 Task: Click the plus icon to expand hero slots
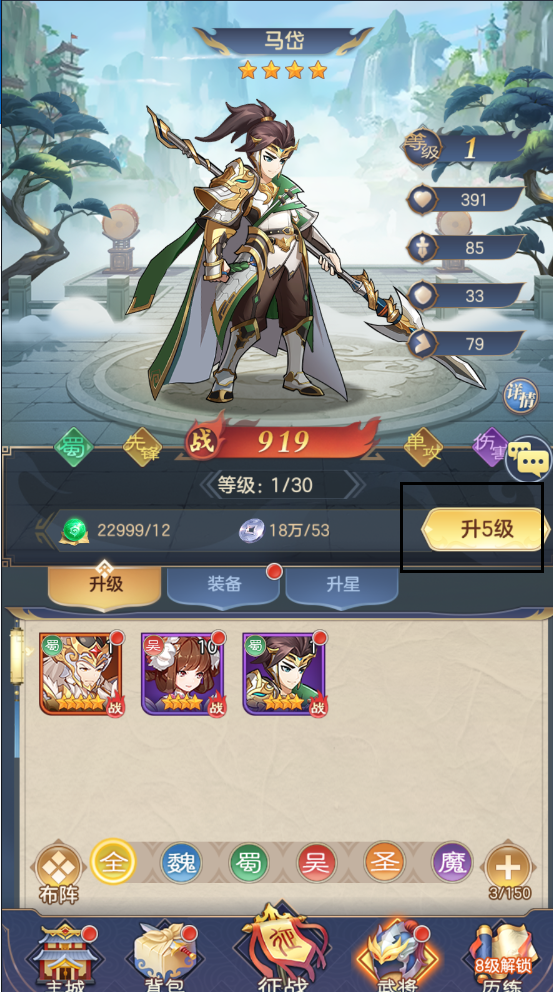click(508, 869)
